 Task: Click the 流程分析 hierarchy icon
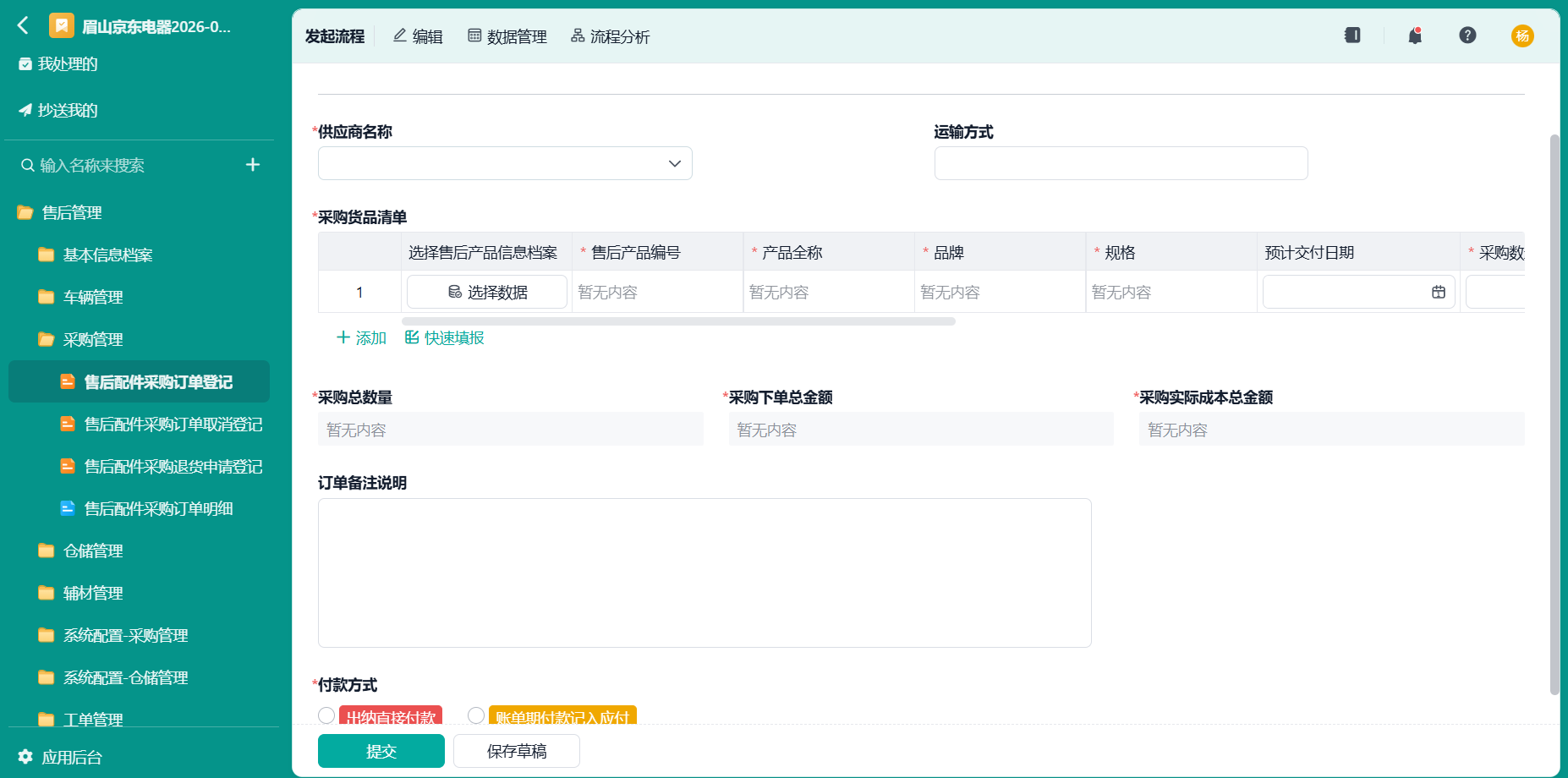click(x=578, y=36)
